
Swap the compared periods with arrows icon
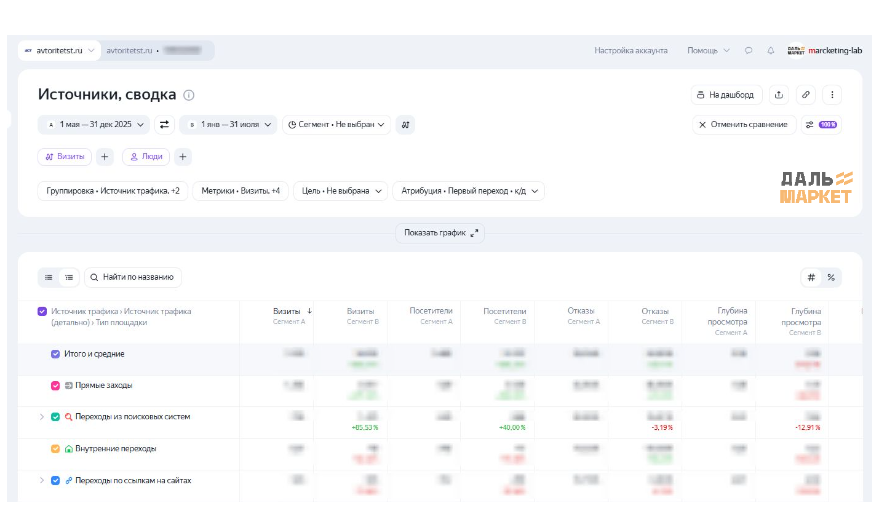point(164,125)
